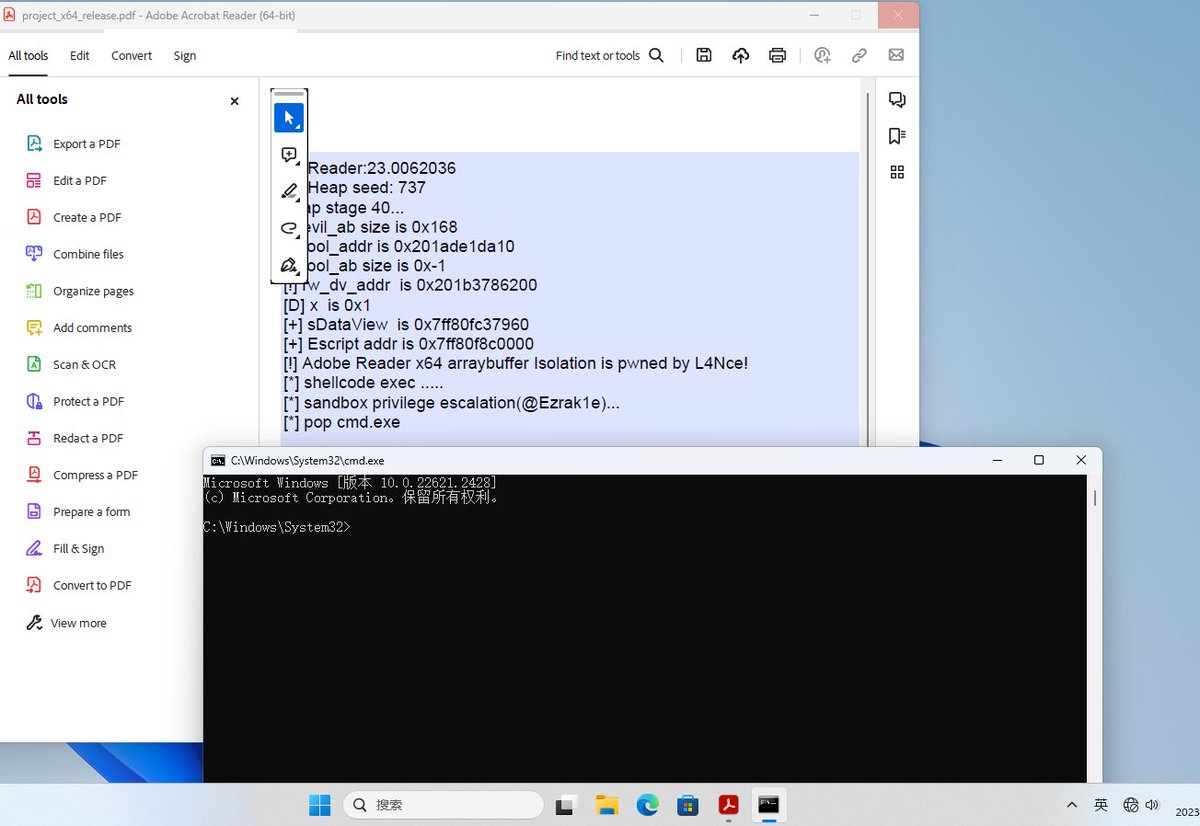Open the Protect a PDF tool
The height and width of the screenshot is (826, 1200).
pyautogui.click(x=75, y=401)
